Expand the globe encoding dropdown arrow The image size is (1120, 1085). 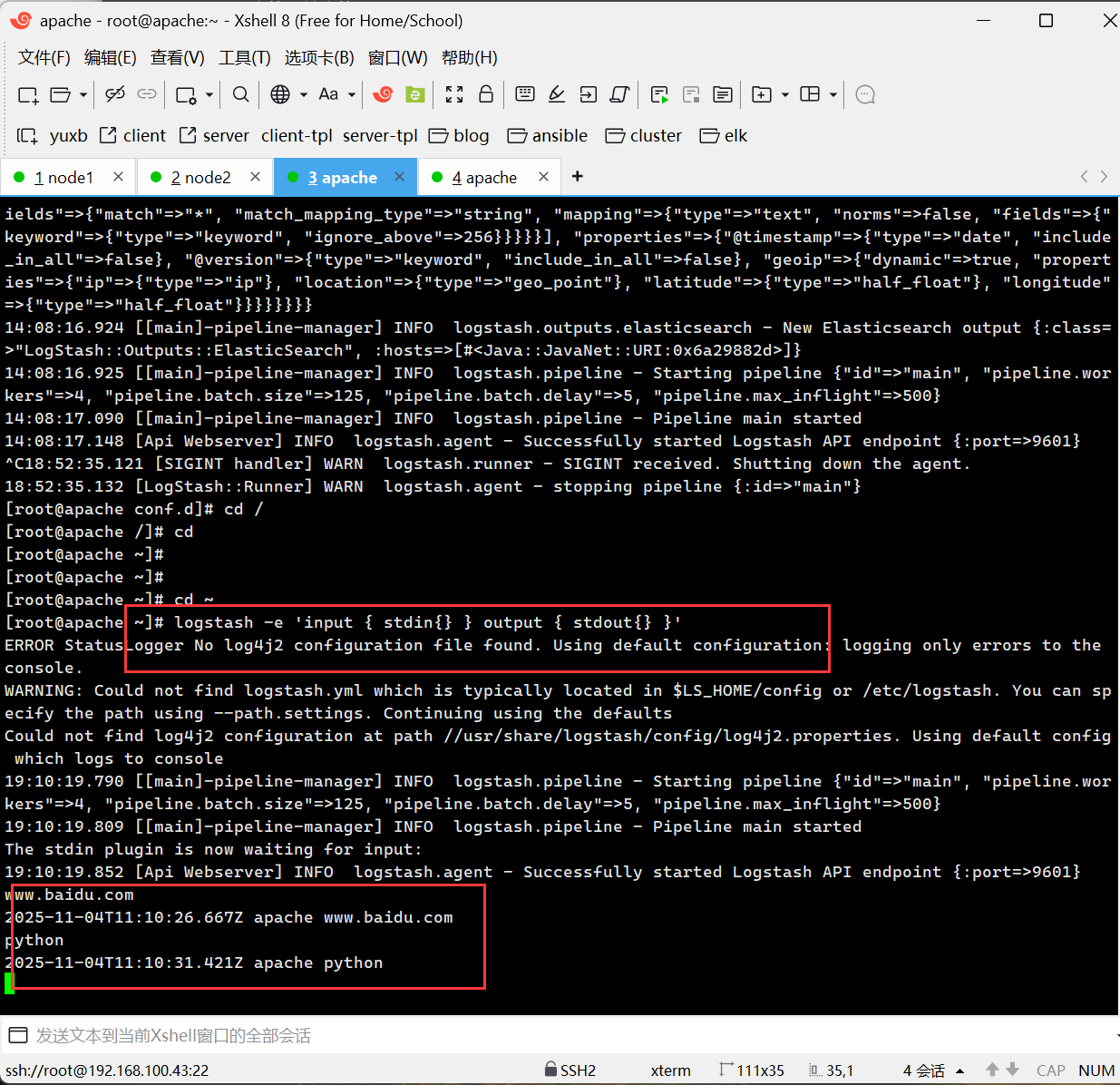point(304,94)
